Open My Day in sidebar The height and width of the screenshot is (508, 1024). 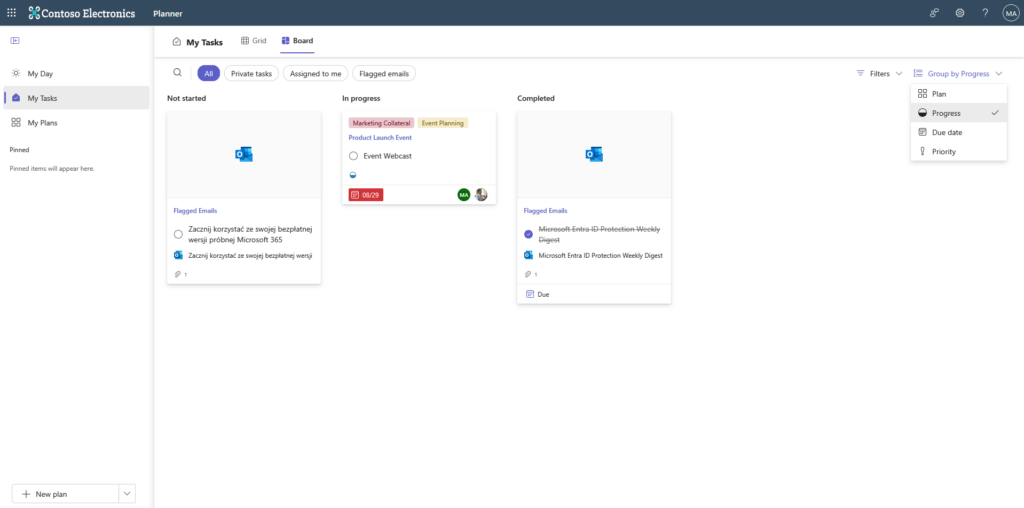(x=40, y=74)
